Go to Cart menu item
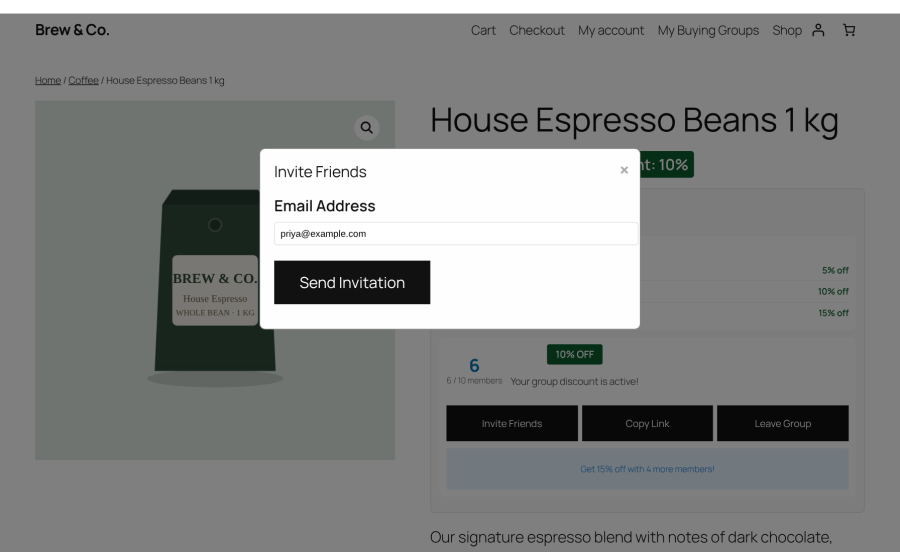The image size is (900, 552). pos(483,30)
